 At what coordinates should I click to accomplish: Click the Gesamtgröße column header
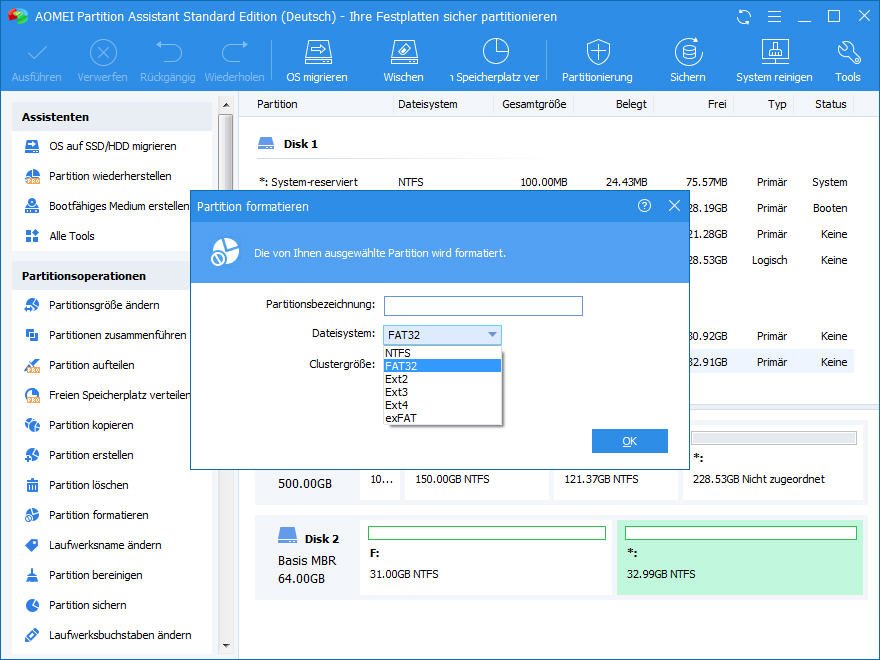[x=534, y=104]
